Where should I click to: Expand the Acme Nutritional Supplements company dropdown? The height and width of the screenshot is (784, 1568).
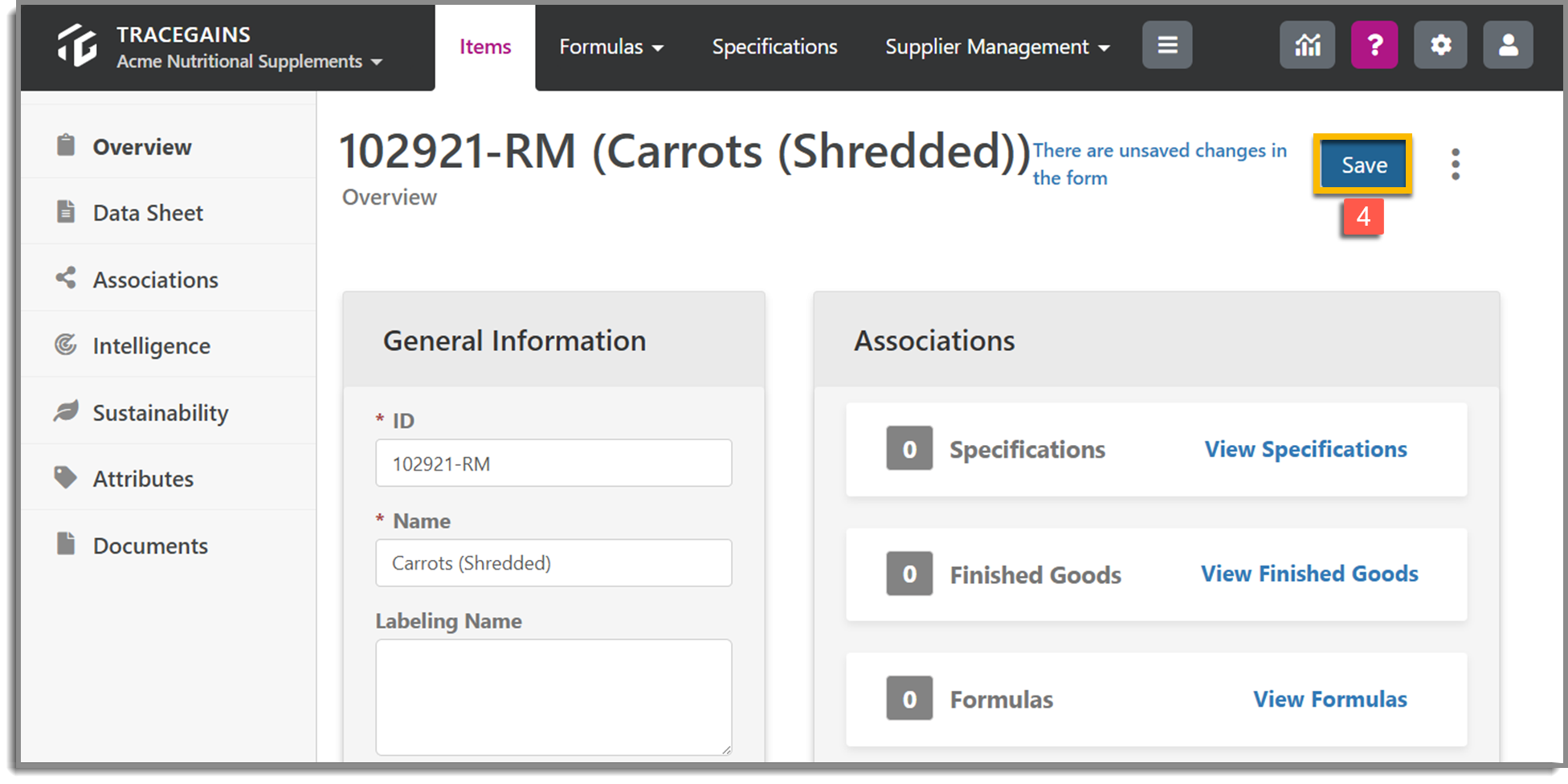click(249, 62)
